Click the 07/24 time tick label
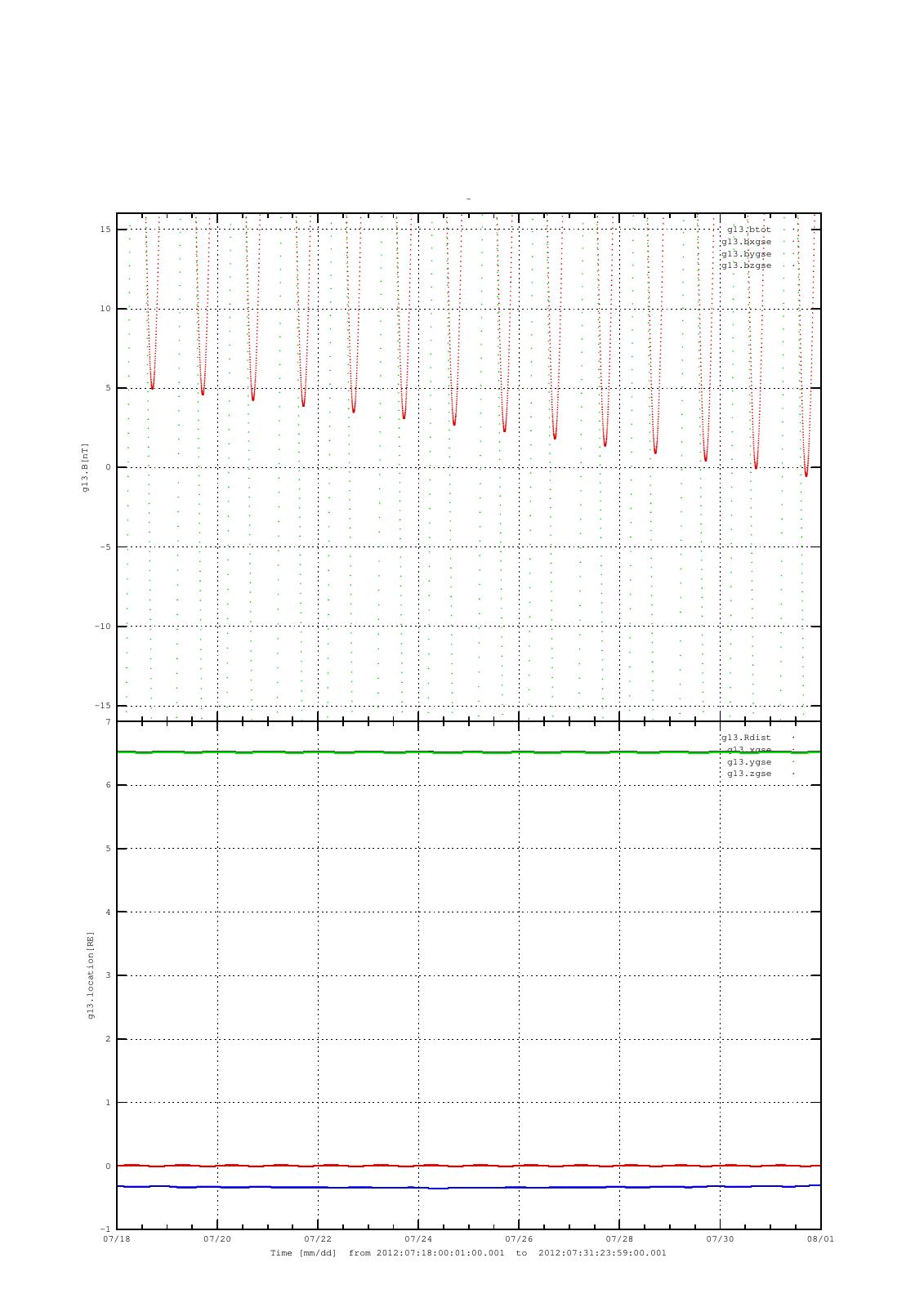The height and width of the screenshot is (1307, 924). coord(418,1239)
